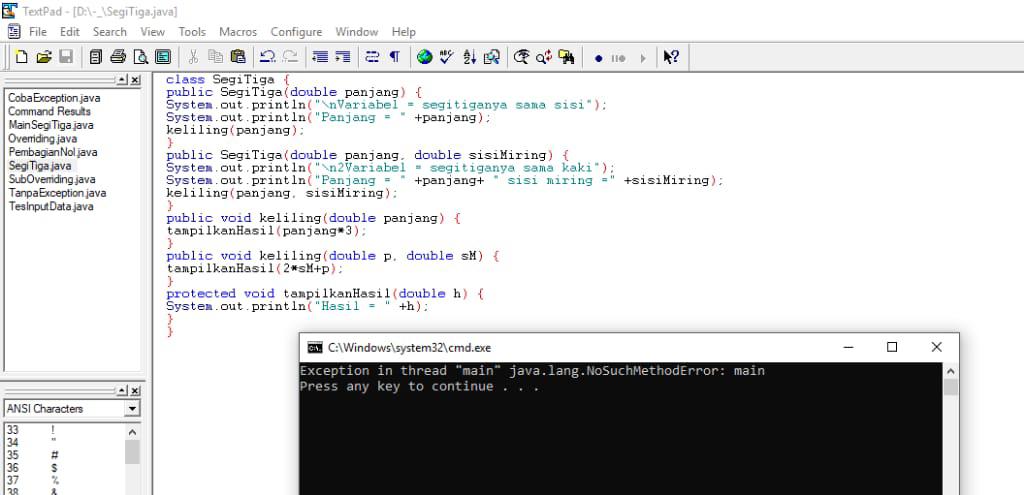Screen dimensions: 1024x495
Task: Click the Play Macro triangle icon
Action: (643, 58)
